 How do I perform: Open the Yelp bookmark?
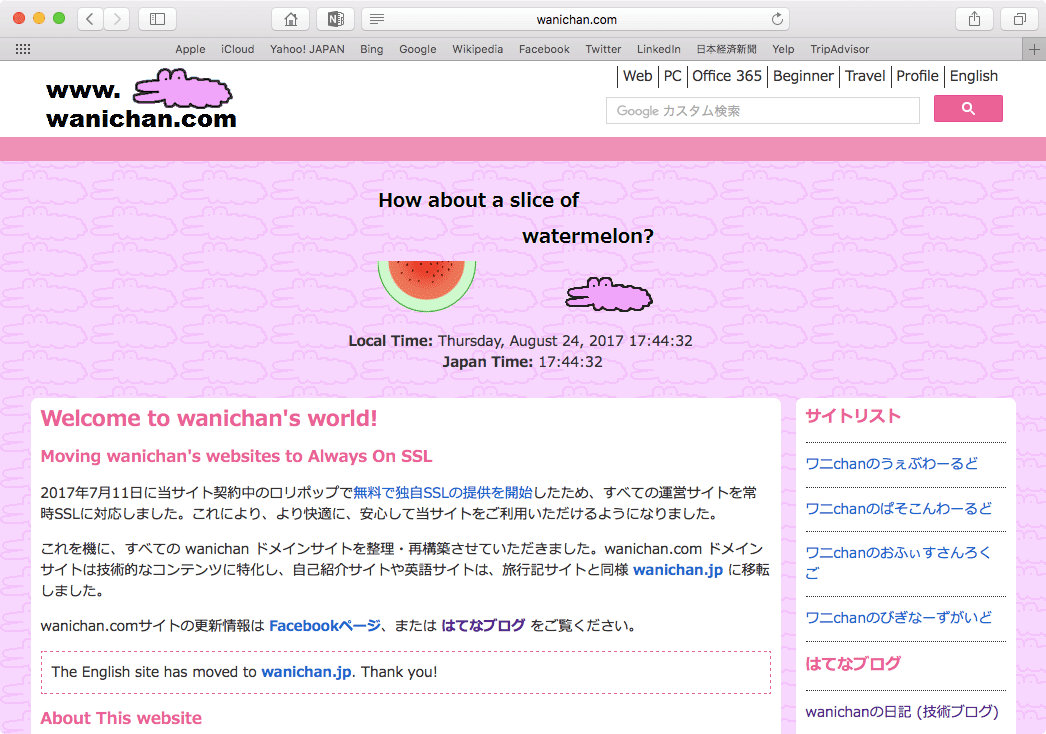pos(783,49)
